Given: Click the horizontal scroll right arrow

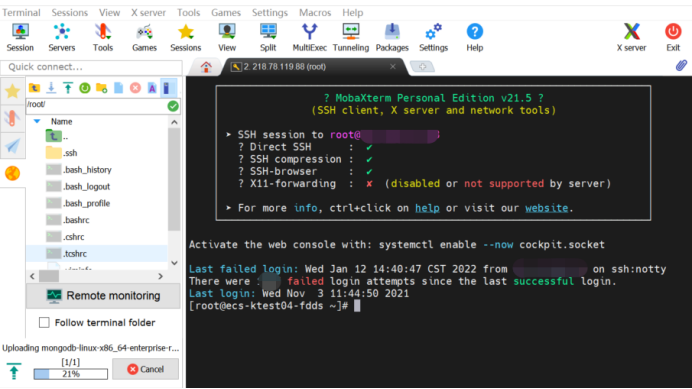Looking at the screenshot, I should [x=161, y=276].
